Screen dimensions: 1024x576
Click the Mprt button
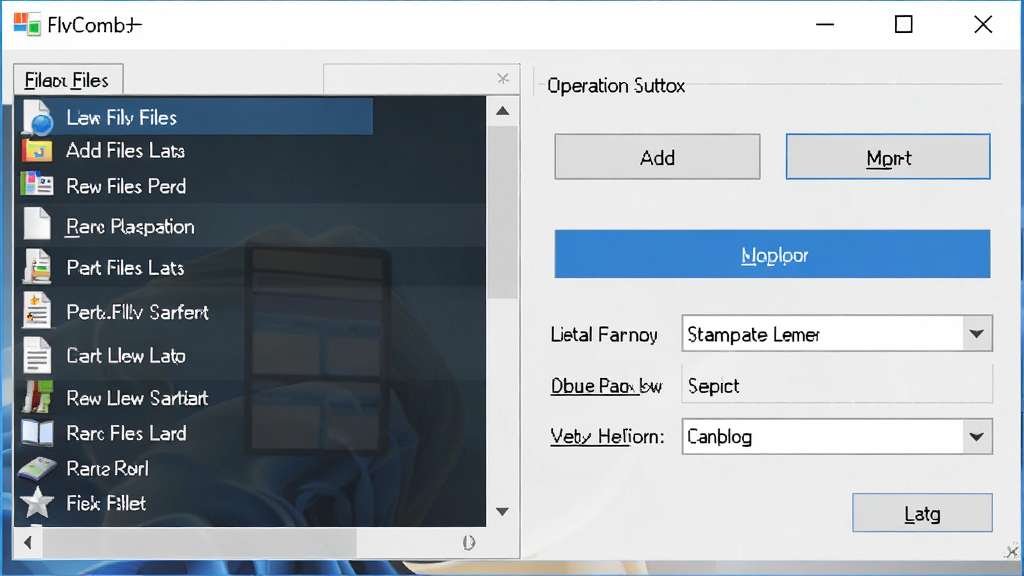pos(888,157)
